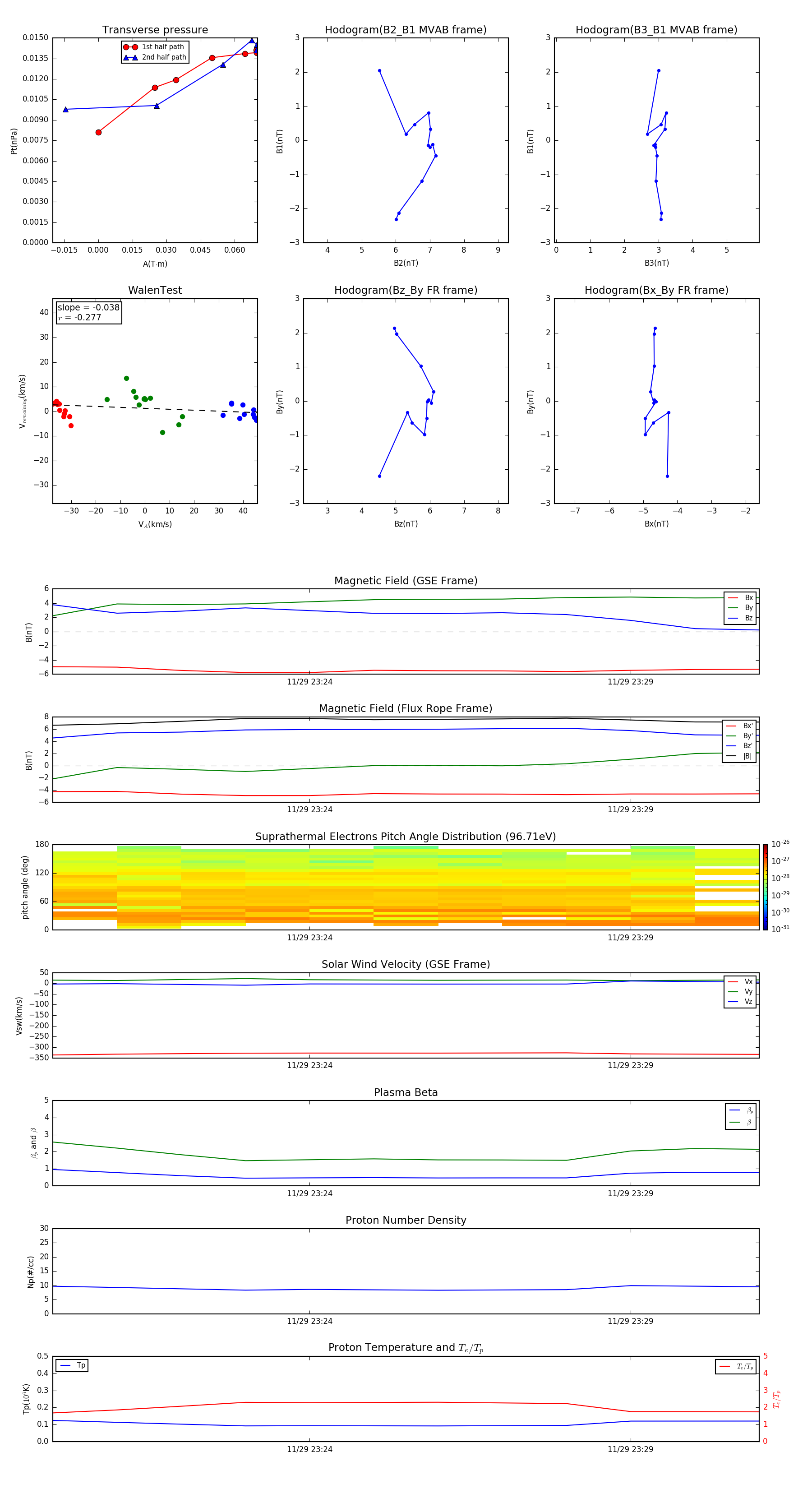Viewport: 812px width, 1489px height.
Task: Click the "1st half path" legend entry
Action: click(154, 47)
